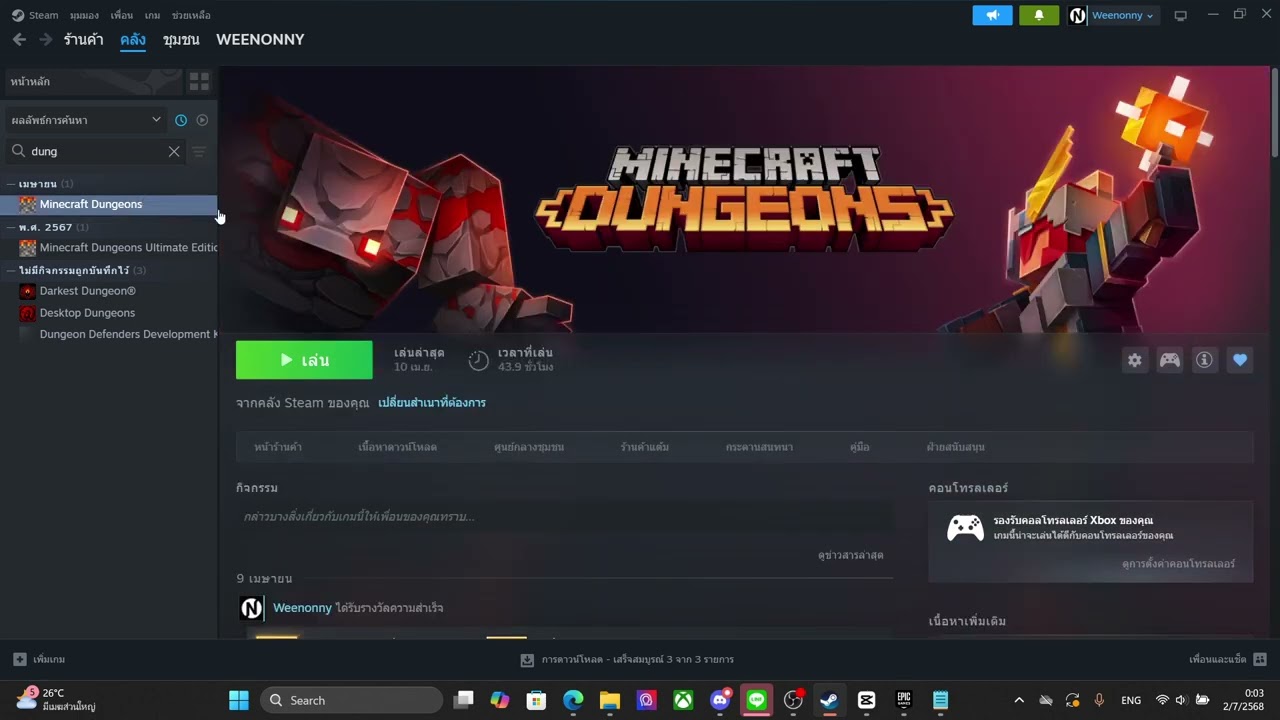Click the page vertical scrollbar
1280x720 pixels.
coord(1275,112)
